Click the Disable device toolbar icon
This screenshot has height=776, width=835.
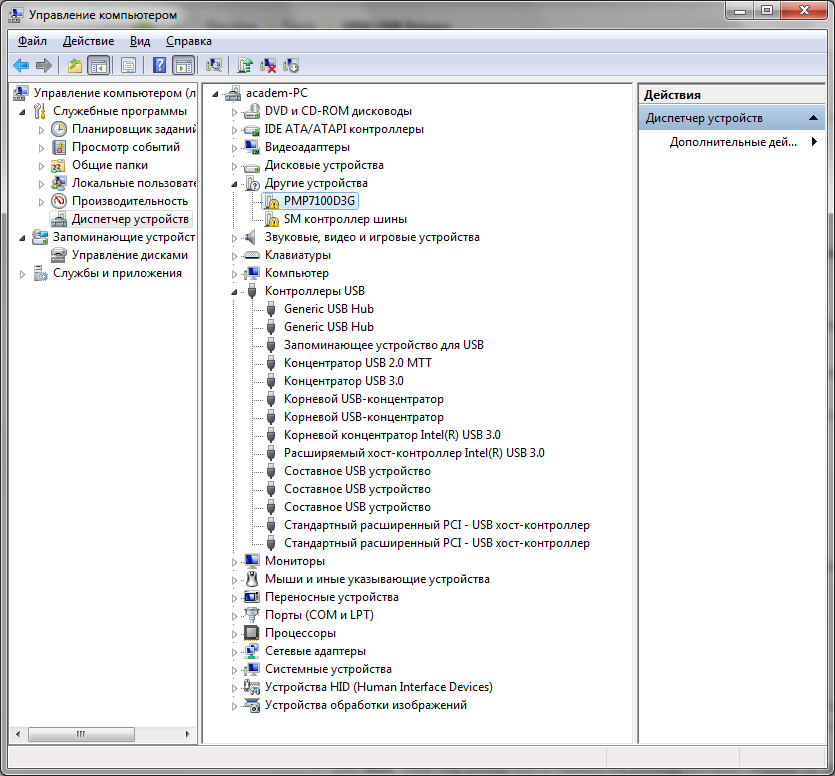tap(291, 65)
